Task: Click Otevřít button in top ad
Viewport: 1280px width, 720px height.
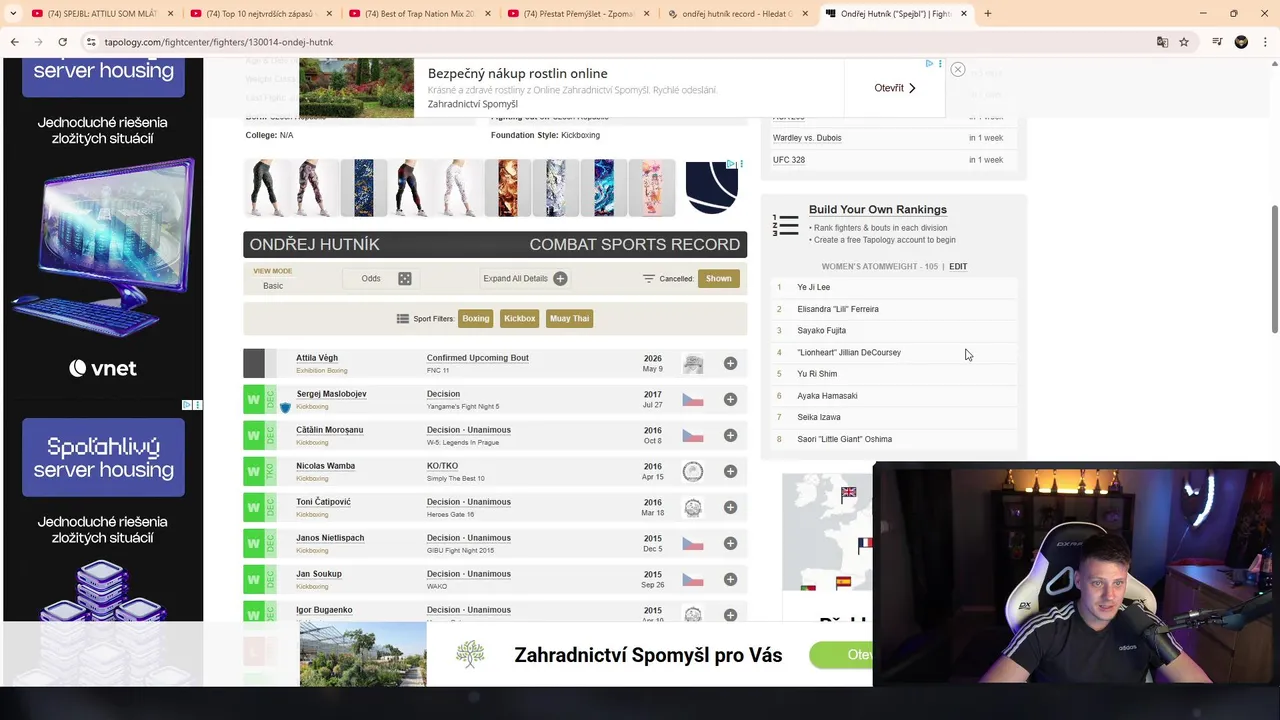Action: click(895, 88)
